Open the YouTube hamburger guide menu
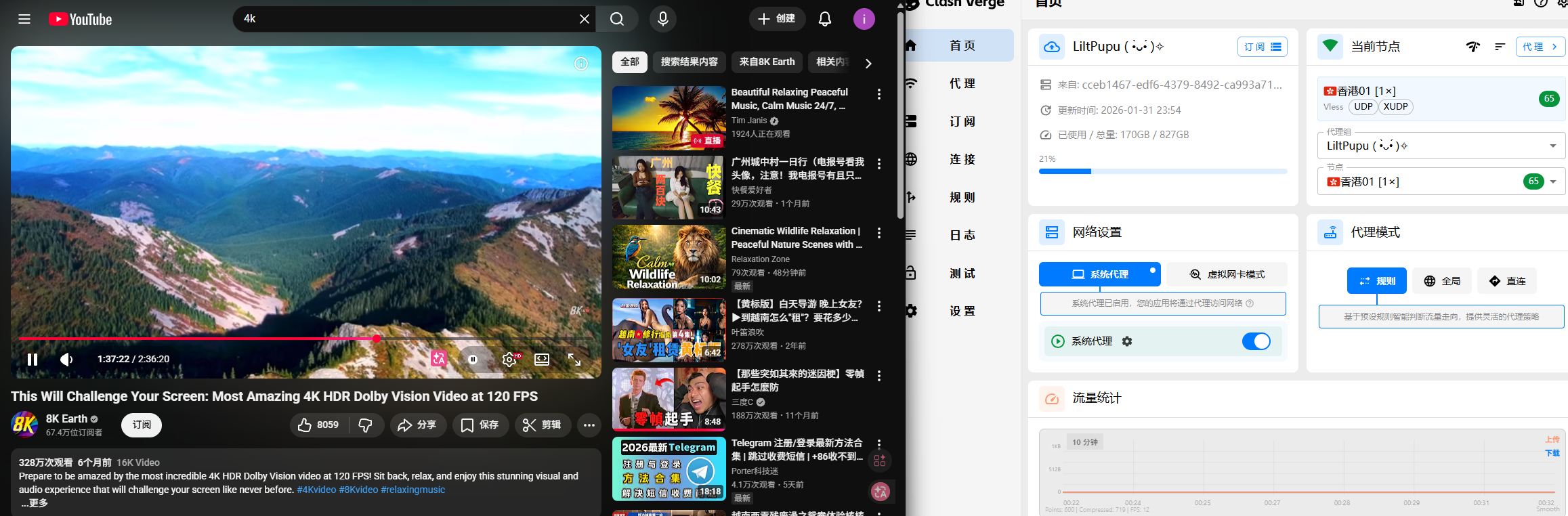 (24, 19)
